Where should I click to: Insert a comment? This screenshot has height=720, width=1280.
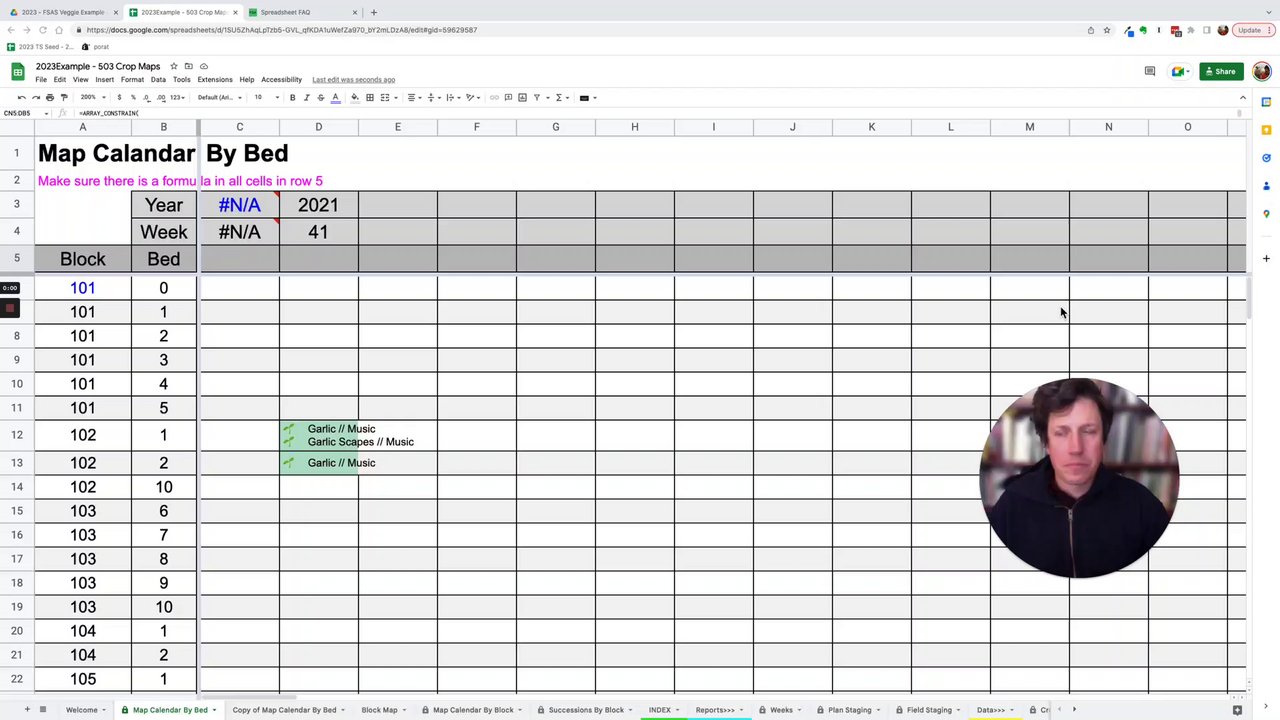click(x=508, y=97)
